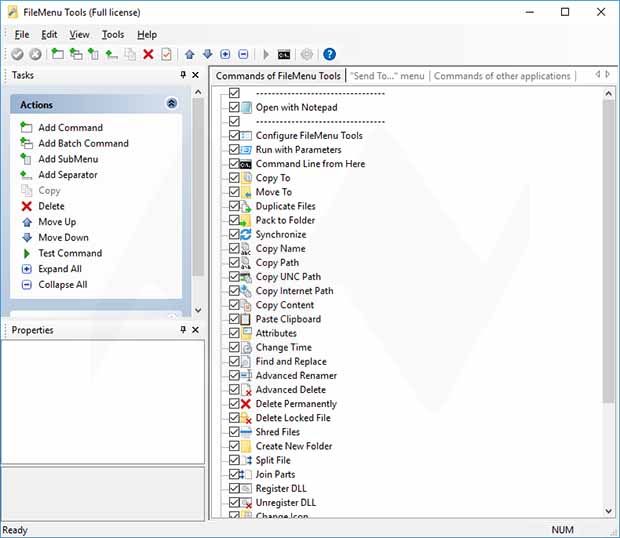Select the Find and Replace command row

(291, 361)
